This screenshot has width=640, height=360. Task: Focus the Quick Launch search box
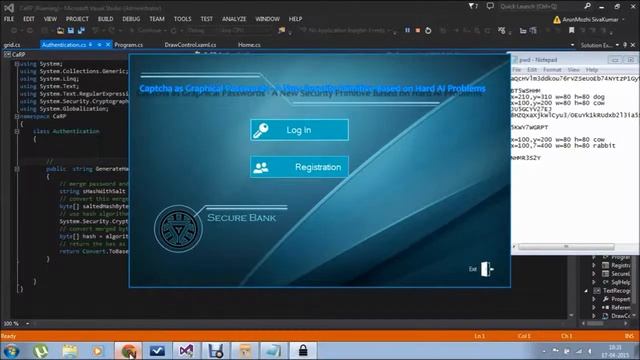pyautogui.click(x=541, y=6)
